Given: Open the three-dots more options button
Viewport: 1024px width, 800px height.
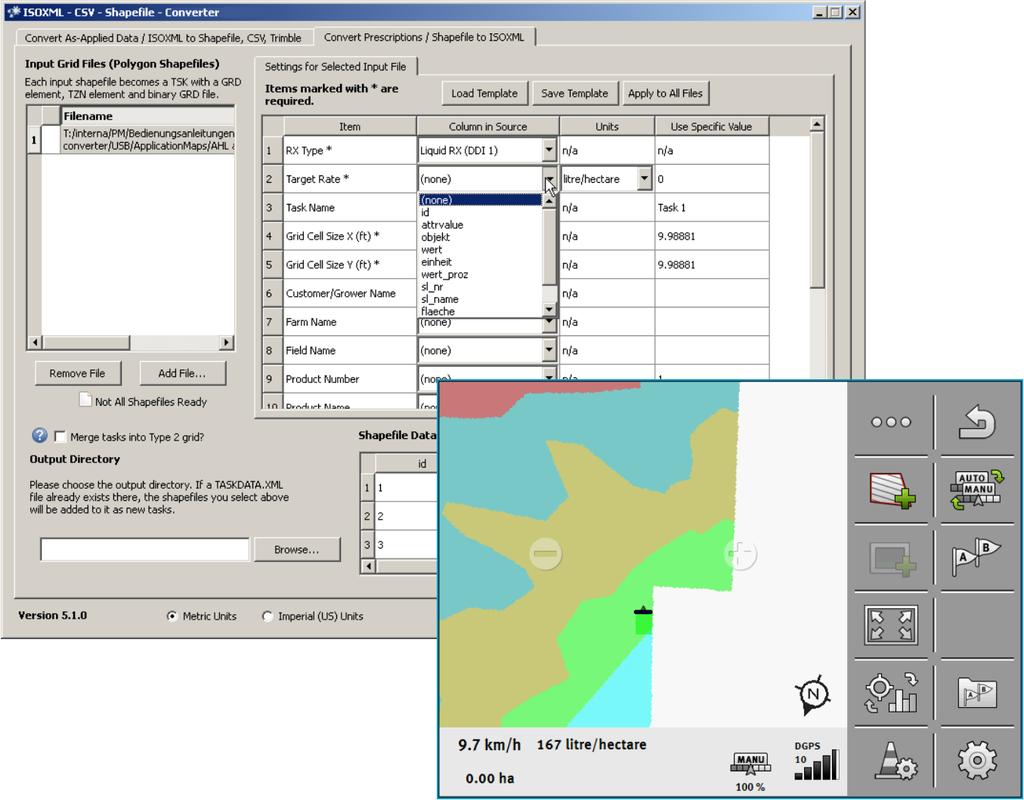Looking at the screenshot, I should [x=891, y=422].
